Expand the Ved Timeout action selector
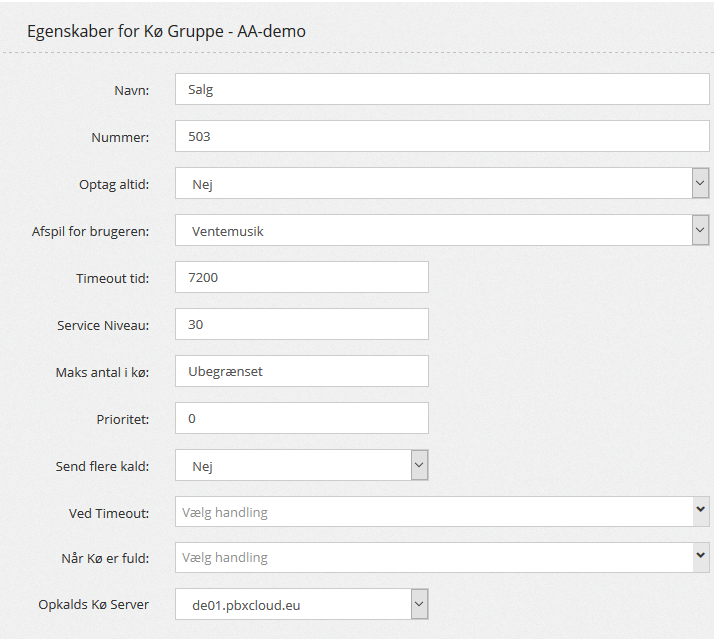Image resolution: width=714 pixels, height=639 pixels. (x=441, y=512)
